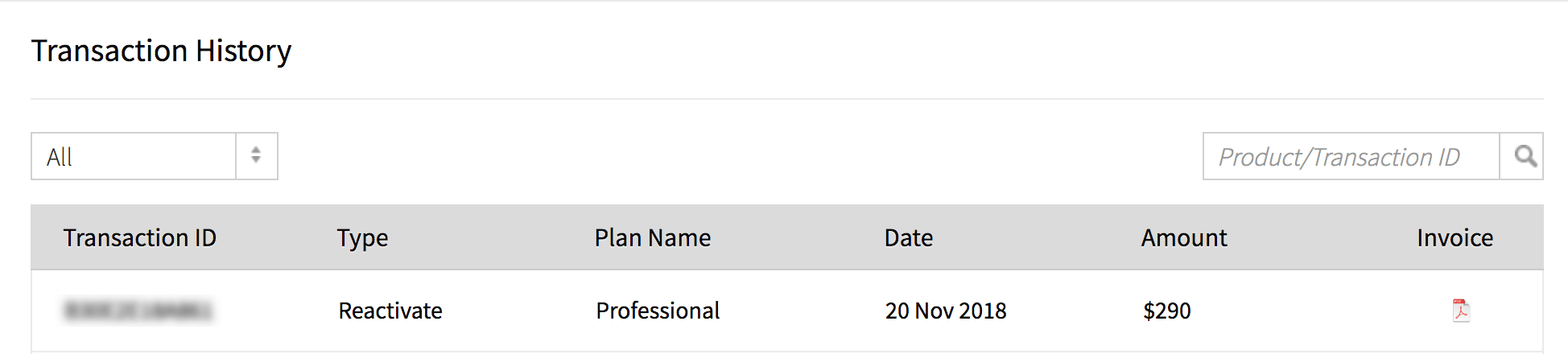Focus the Product/Transaction ID search field

pyautogui.click(x=1351, y=156)
